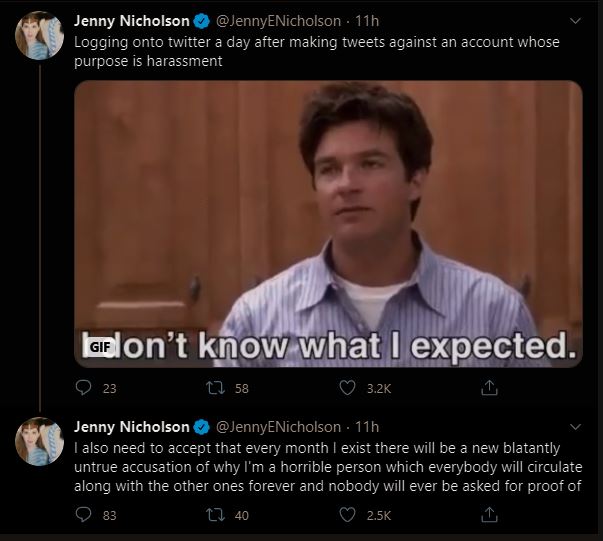Reply to the second tweet with 83 replies
Screen dimensions: 603x541
[x=84, y=515]
